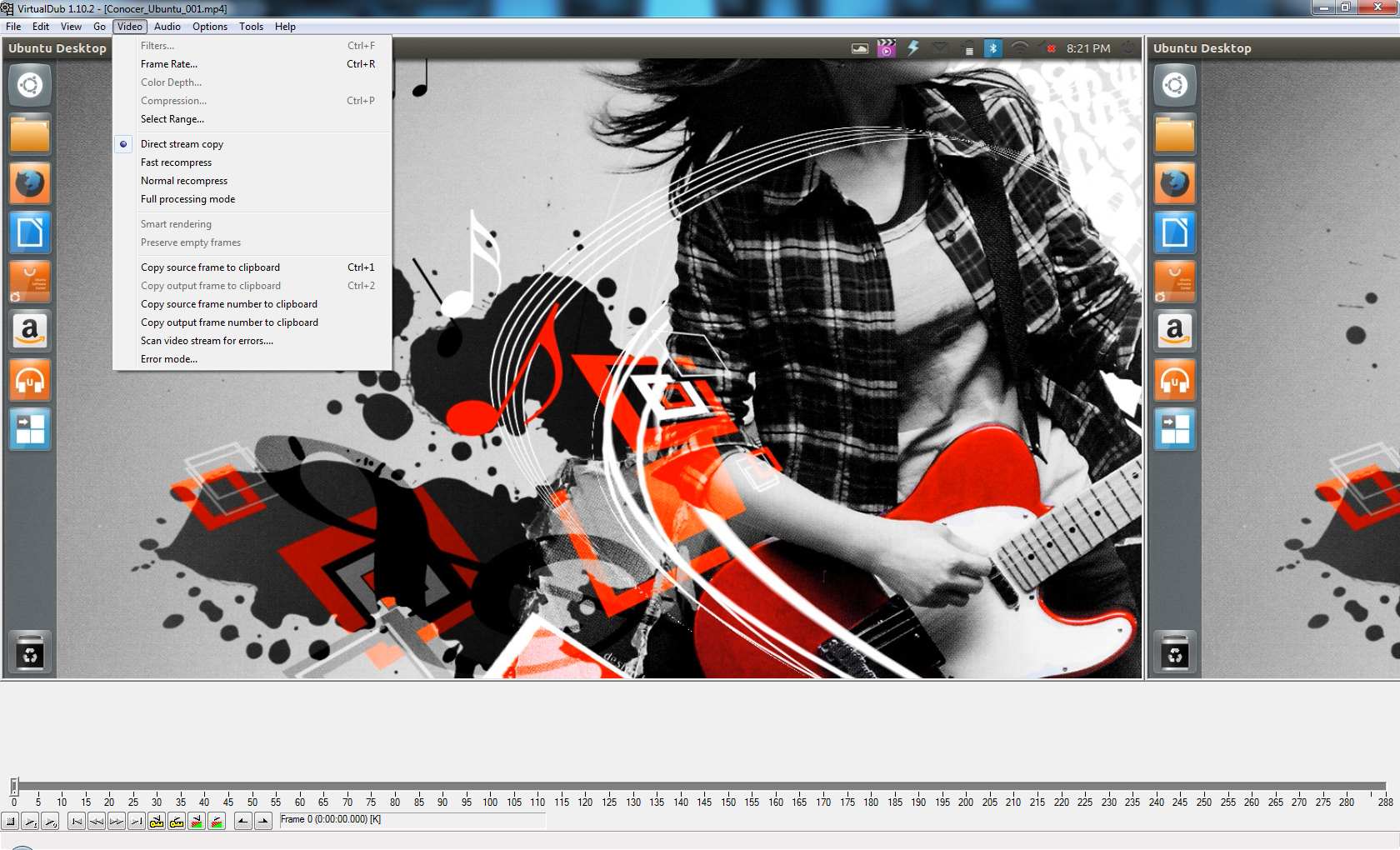The image size is (1400, 850).
Task: Open the Frame Rate... dialog
Action: 252,64
